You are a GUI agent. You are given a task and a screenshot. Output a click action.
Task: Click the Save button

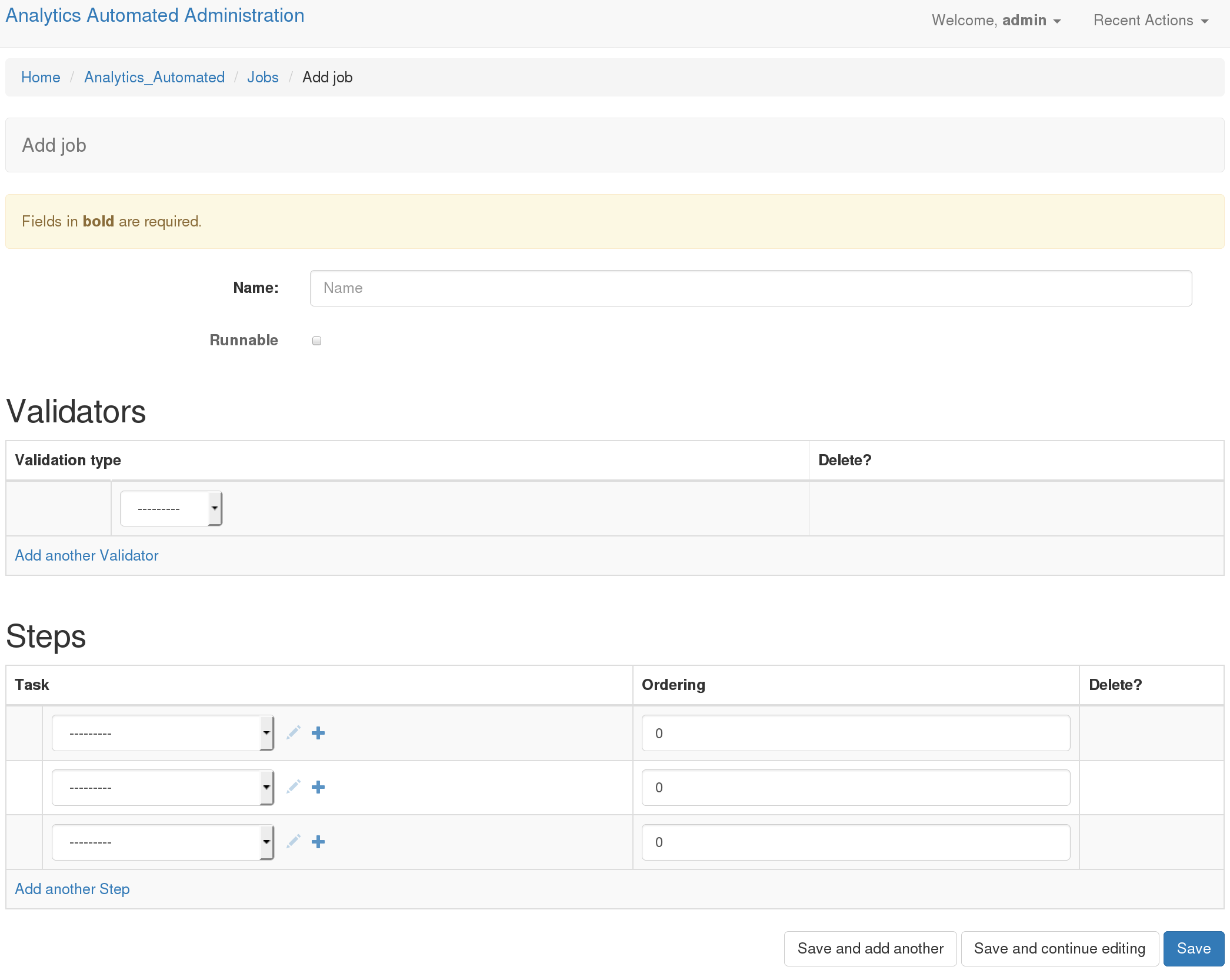click(1194, 948)
